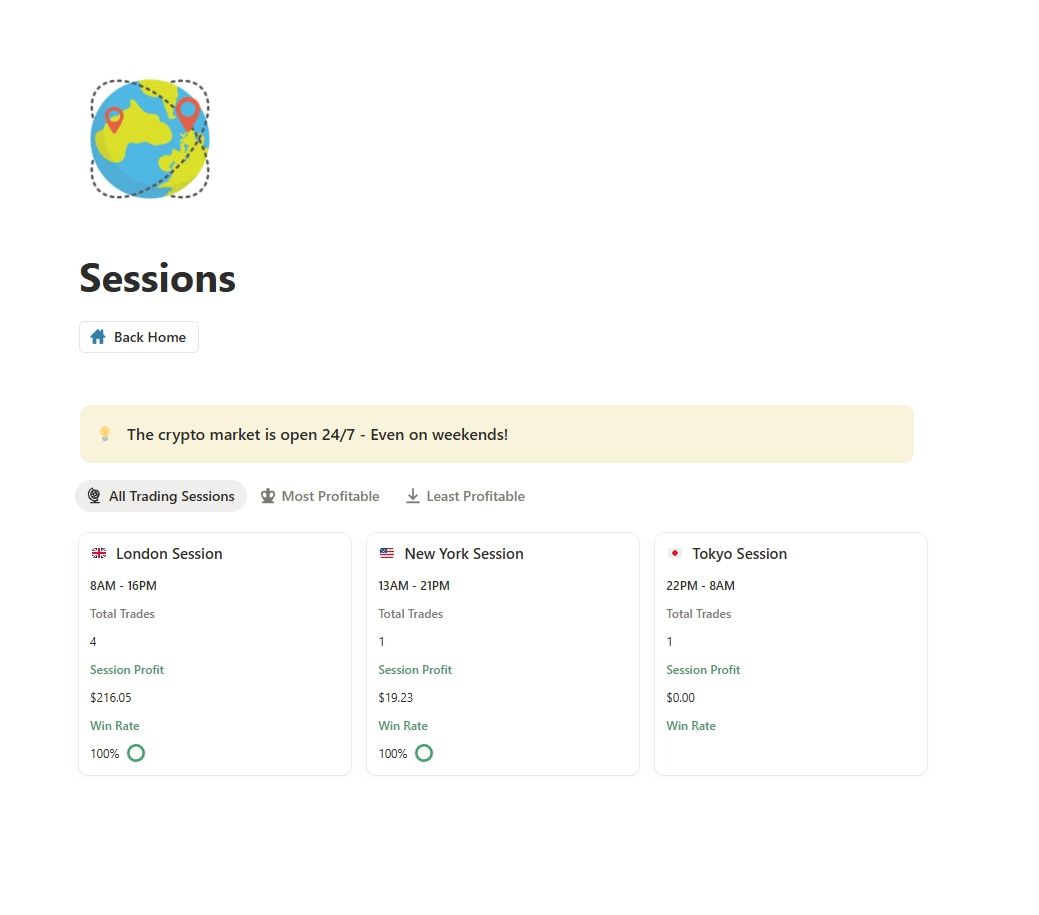The image size is (1039, 915).
Task: Click the trophy icon next to Most Profitable
Action: 267,495
